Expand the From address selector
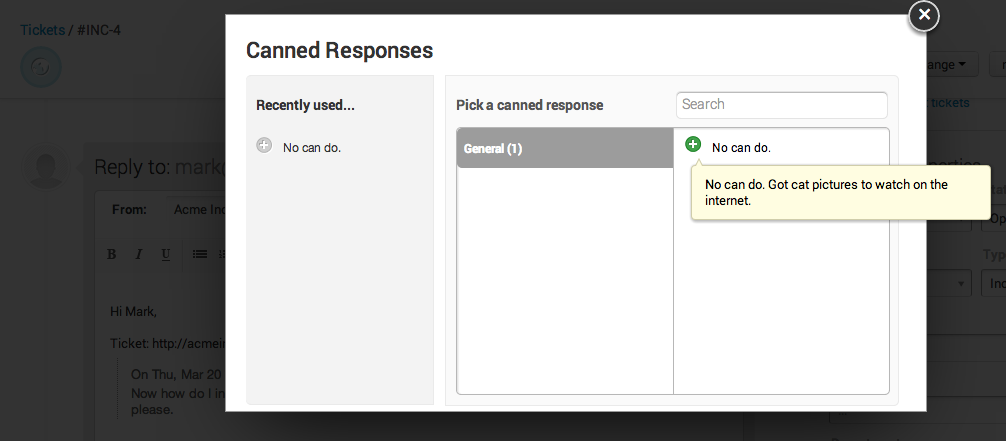Screen dimensions: 1006x441 point(198,210)
